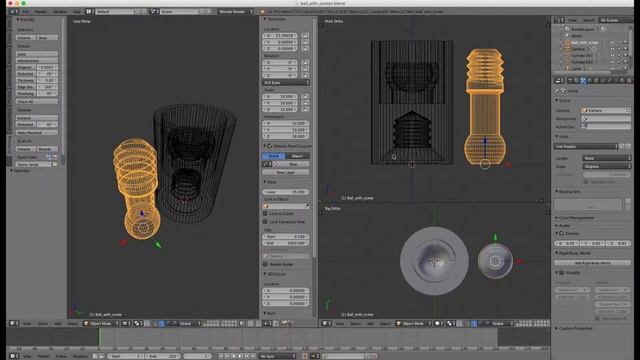Open Object Mode dropdown in right 3D view

tap(413, 323)
